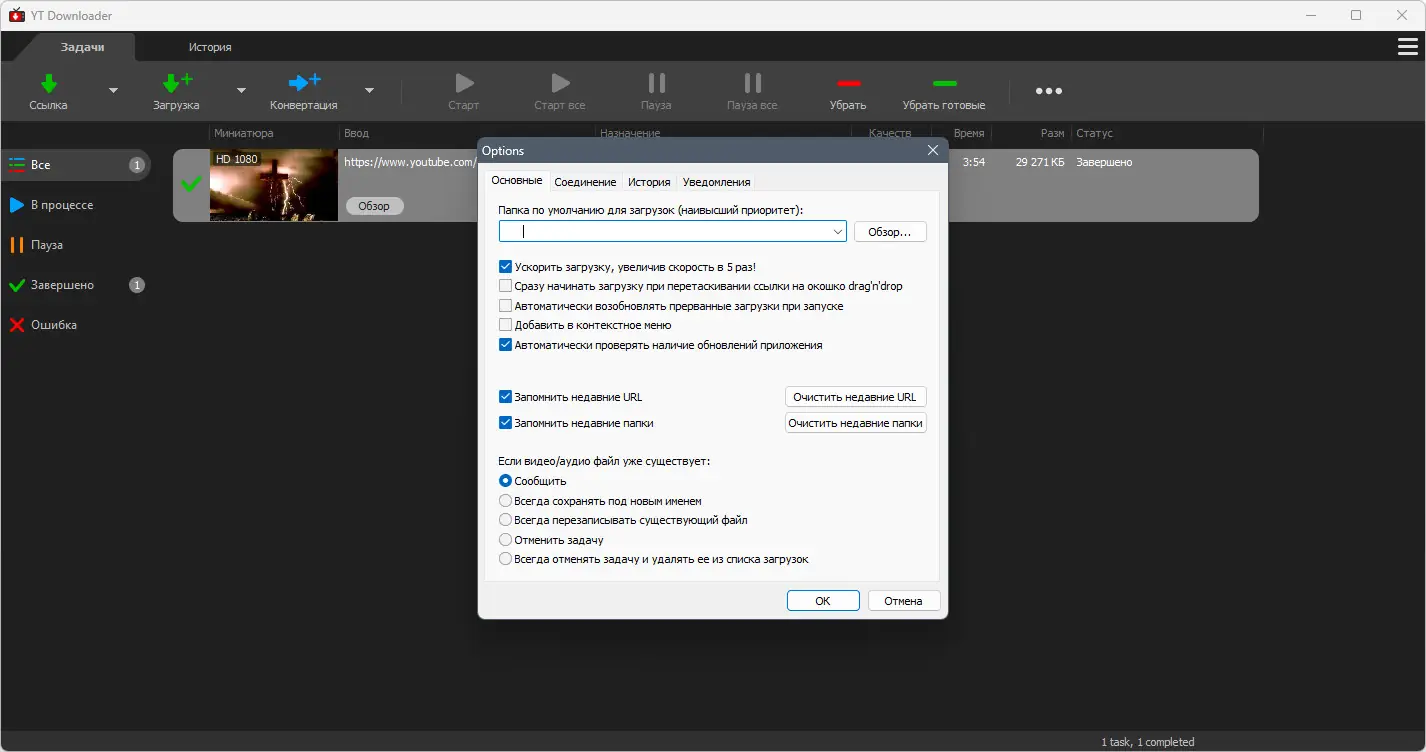Uncheck Ускорить загрузку speed option

coord(505,266)
